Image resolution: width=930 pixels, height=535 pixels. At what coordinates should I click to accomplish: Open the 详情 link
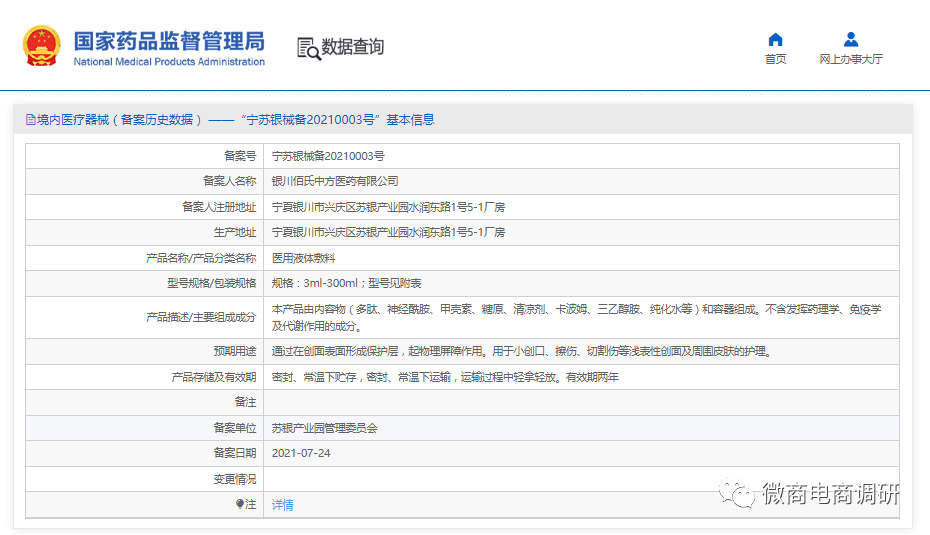pos(282,505)
